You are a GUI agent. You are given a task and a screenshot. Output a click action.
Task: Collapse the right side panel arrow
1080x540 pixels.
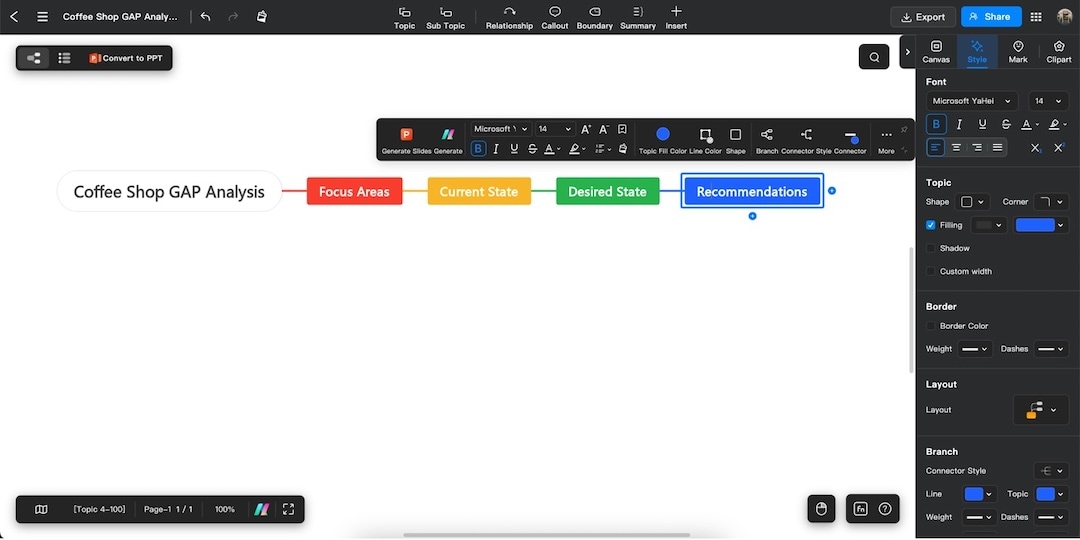907,52
